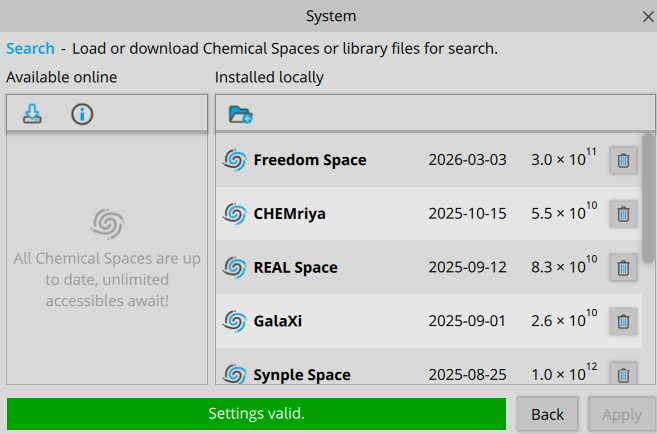Click the Freedom Space swirl icon
Viewport: 657px width, 434px height.
(234, 160)
